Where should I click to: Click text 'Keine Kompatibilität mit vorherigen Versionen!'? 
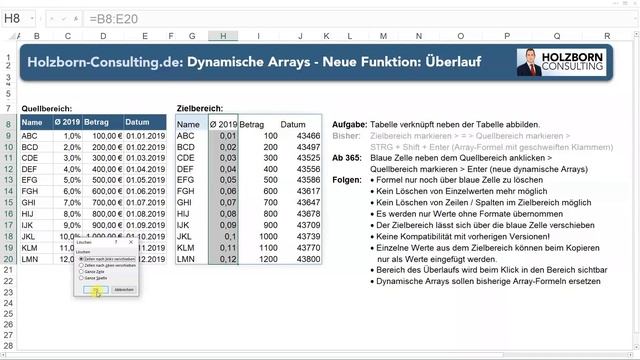tap(463, 236)
